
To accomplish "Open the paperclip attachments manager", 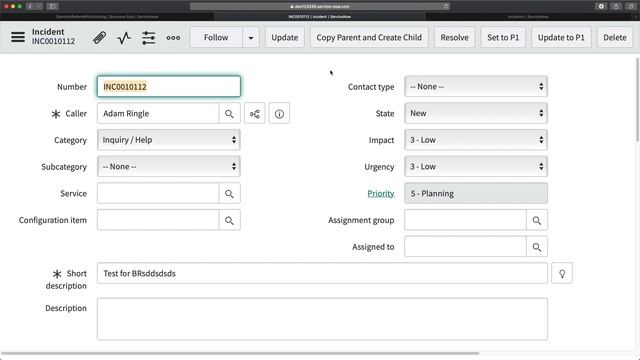I will (x=99, y=38).
